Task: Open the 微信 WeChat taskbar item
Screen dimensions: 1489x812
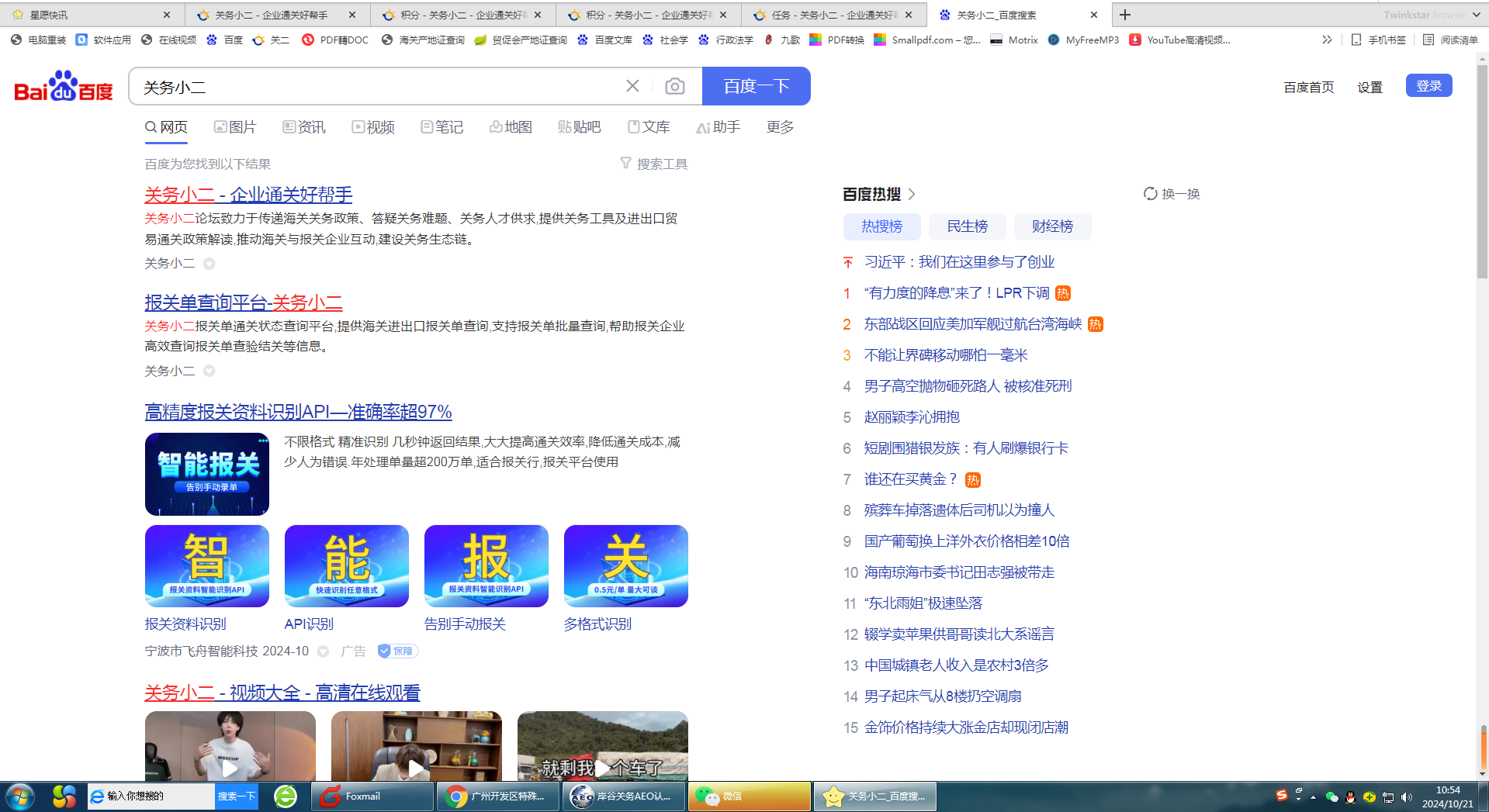Action: click(750, 796)
